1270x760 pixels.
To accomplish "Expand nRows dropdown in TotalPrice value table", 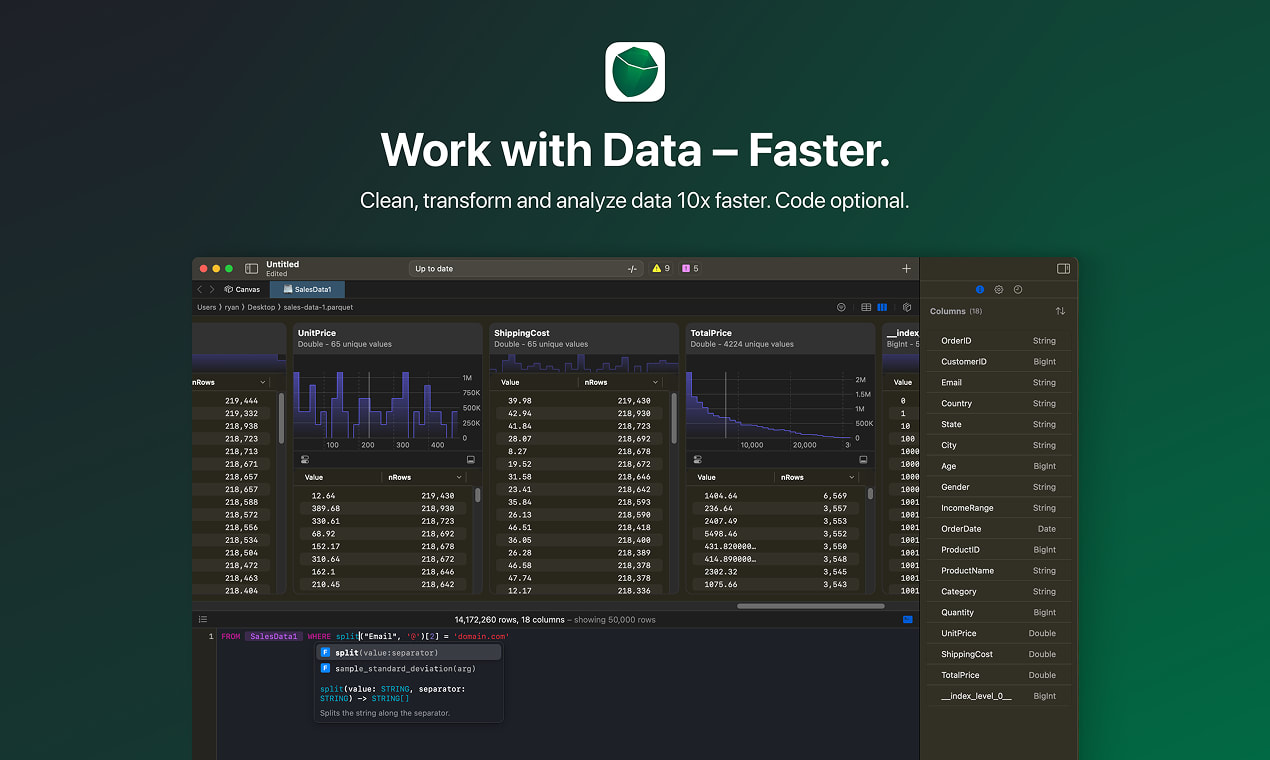I will click(x=852, y=477).
